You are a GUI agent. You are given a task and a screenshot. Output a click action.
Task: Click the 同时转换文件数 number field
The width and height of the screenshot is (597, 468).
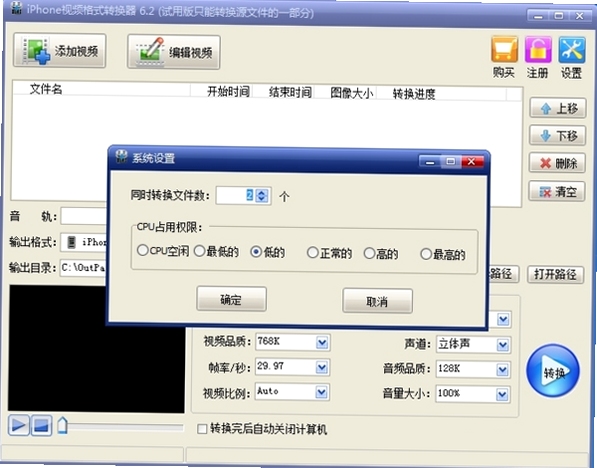pos(236,195)
